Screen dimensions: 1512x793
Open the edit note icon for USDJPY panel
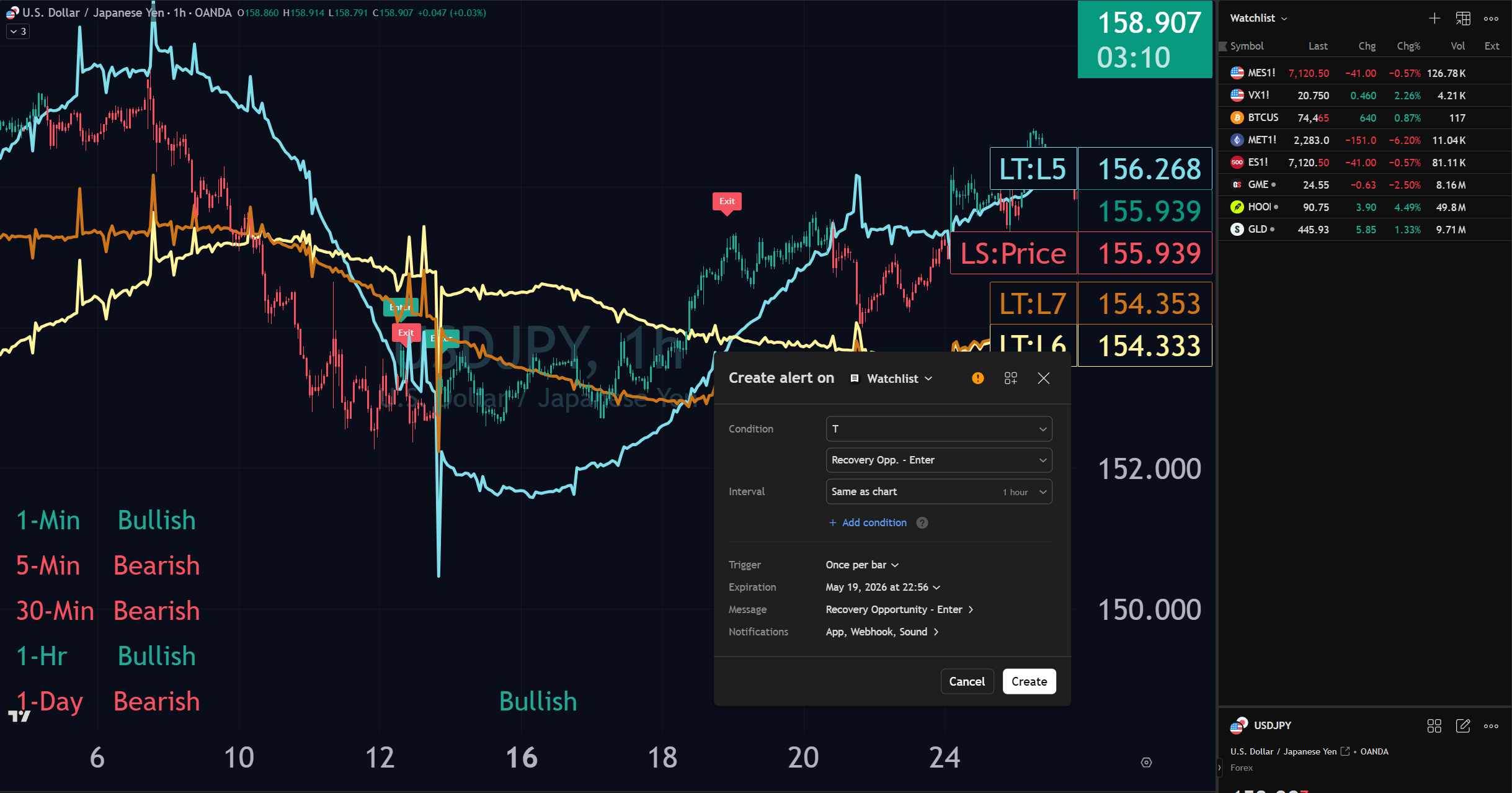click(1463, 726)
